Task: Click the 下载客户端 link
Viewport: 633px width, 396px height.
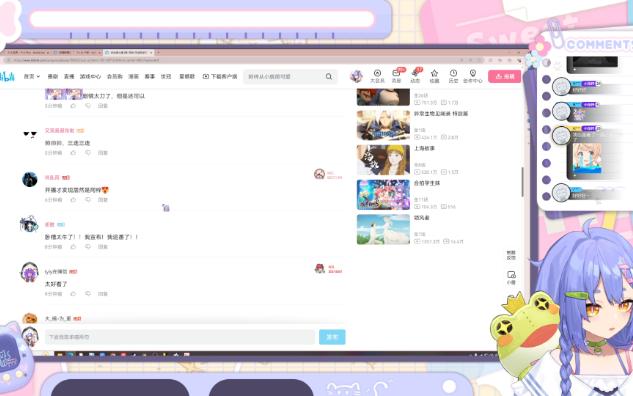Action: coord(220,76)
